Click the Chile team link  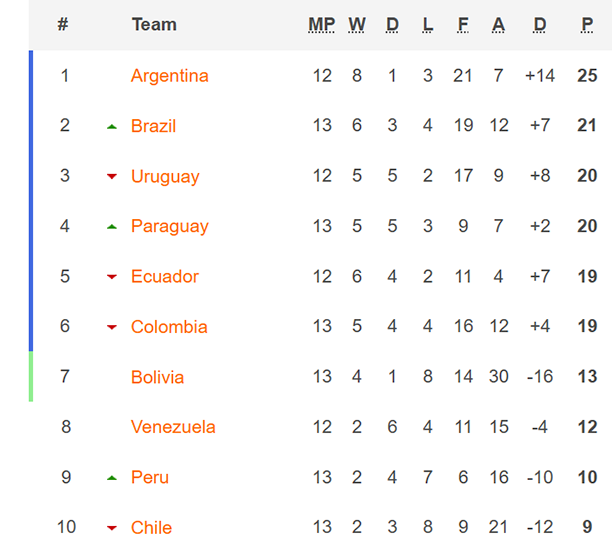tap(151, 528)
